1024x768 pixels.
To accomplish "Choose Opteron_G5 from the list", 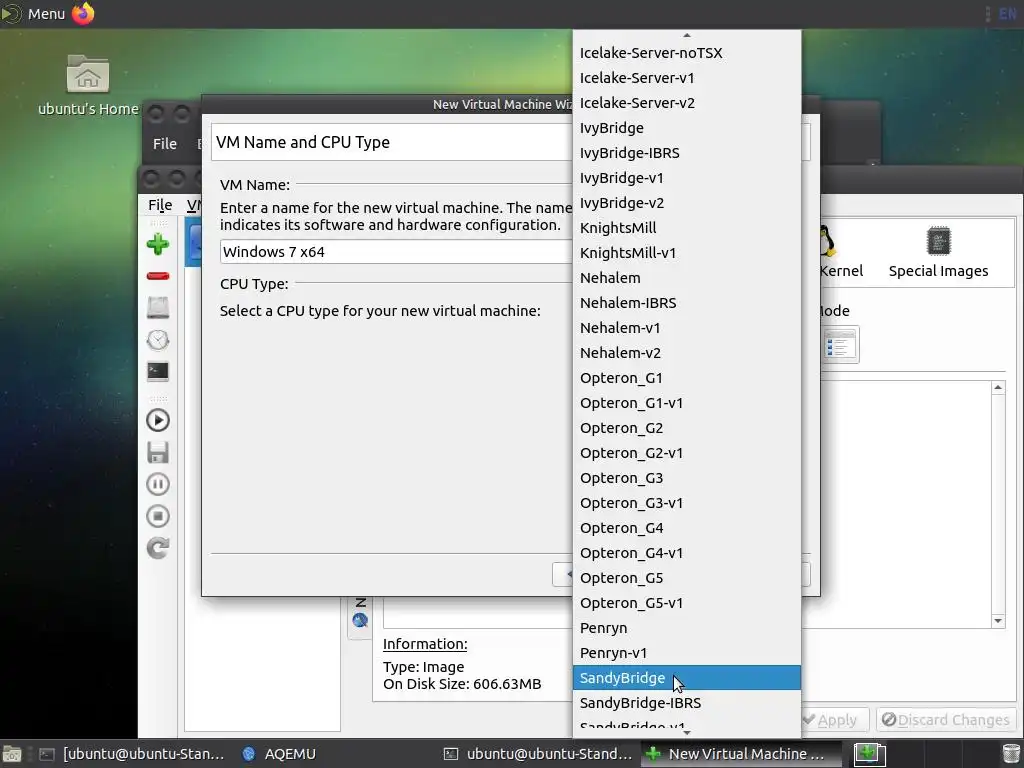I will [x=686, y=578].
